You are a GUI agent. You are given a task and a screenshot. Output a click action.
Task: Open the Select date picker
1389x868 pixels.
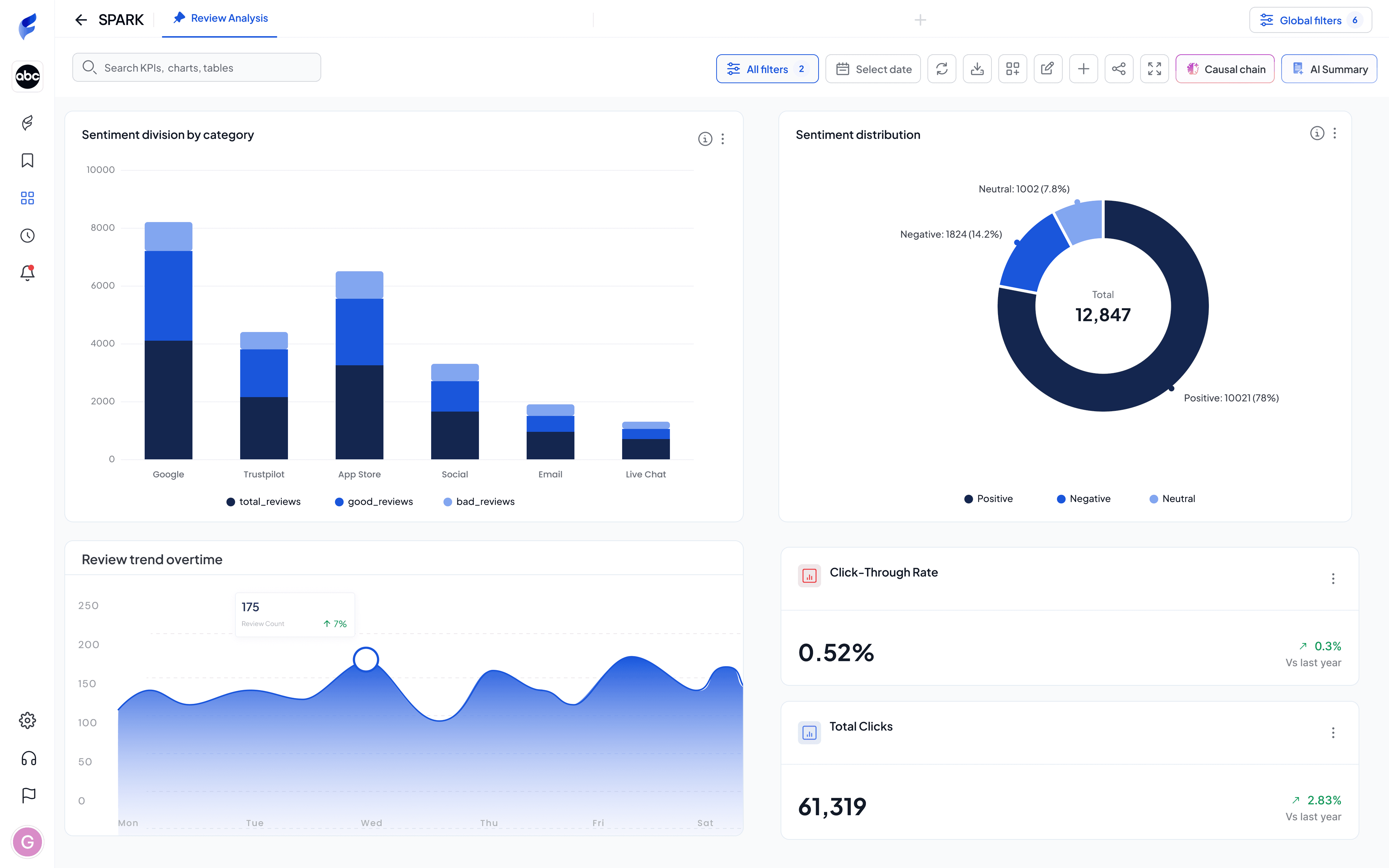873,69
